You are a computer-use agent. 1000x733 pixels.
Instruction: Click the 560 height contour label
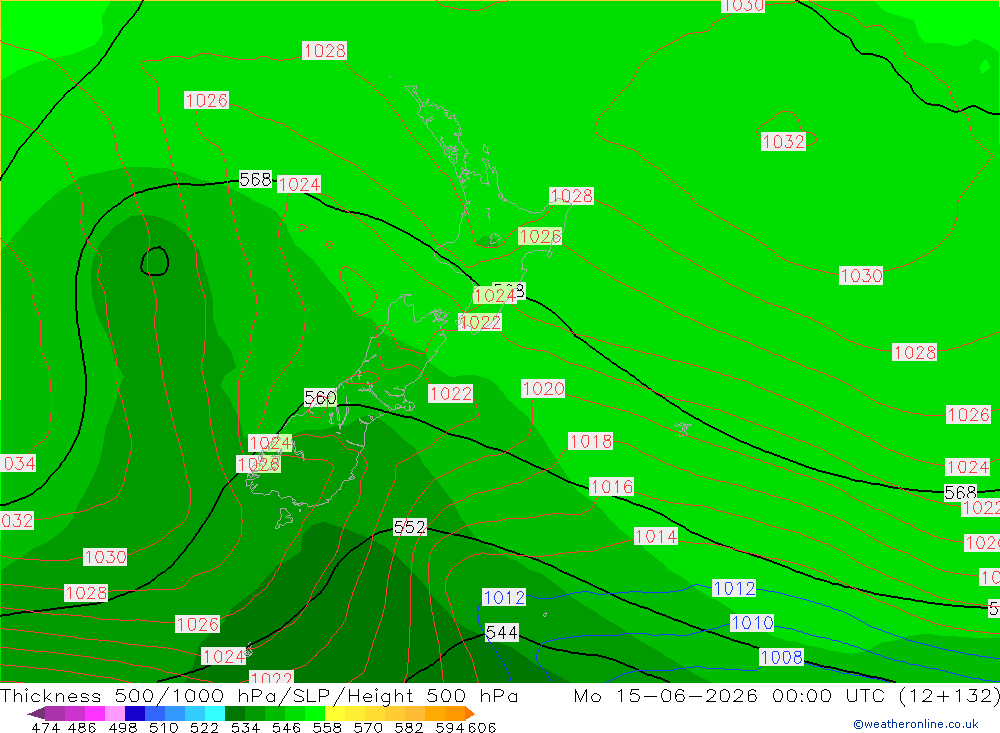click(x=320, y=398)
